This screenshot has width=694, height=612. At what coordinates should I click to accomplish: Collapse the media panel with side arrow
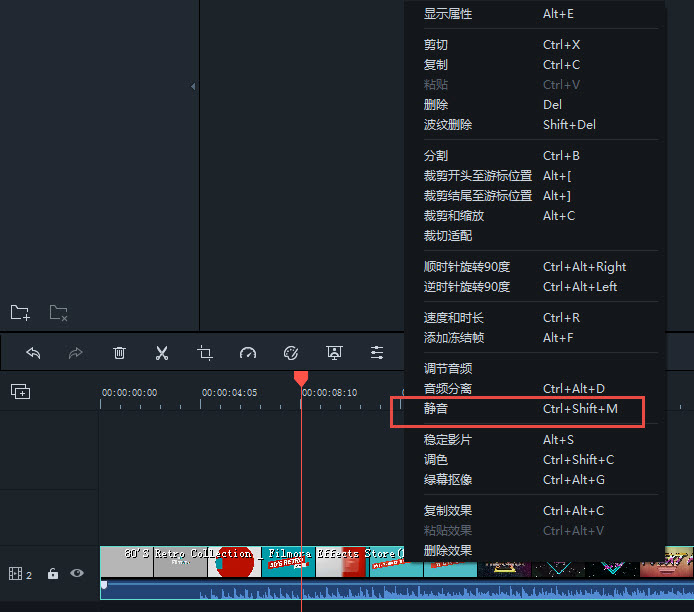(193, 87)
